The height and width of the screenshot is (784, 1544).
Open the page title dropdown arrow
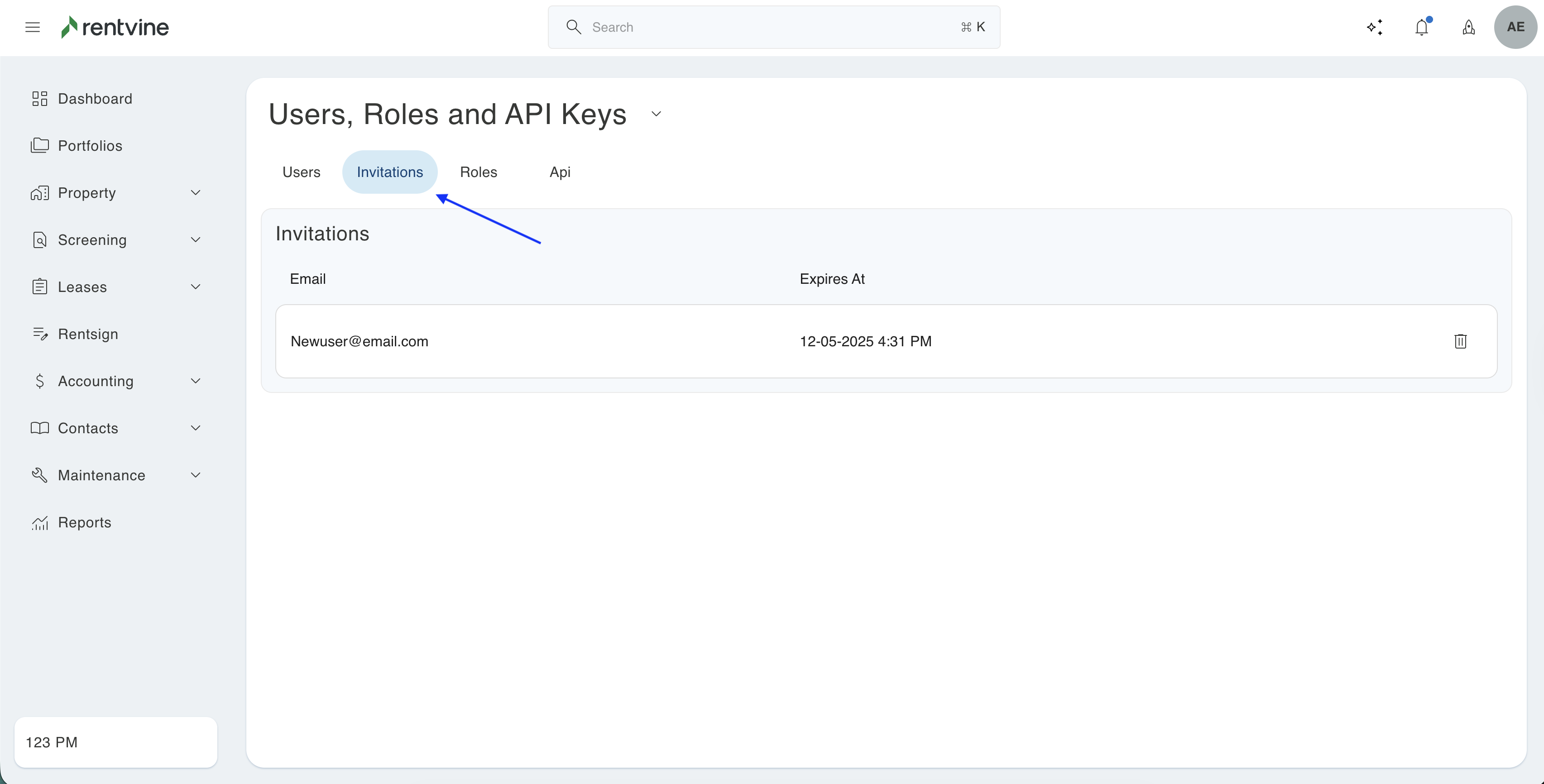pyautogui.click(x=656, y=114)
